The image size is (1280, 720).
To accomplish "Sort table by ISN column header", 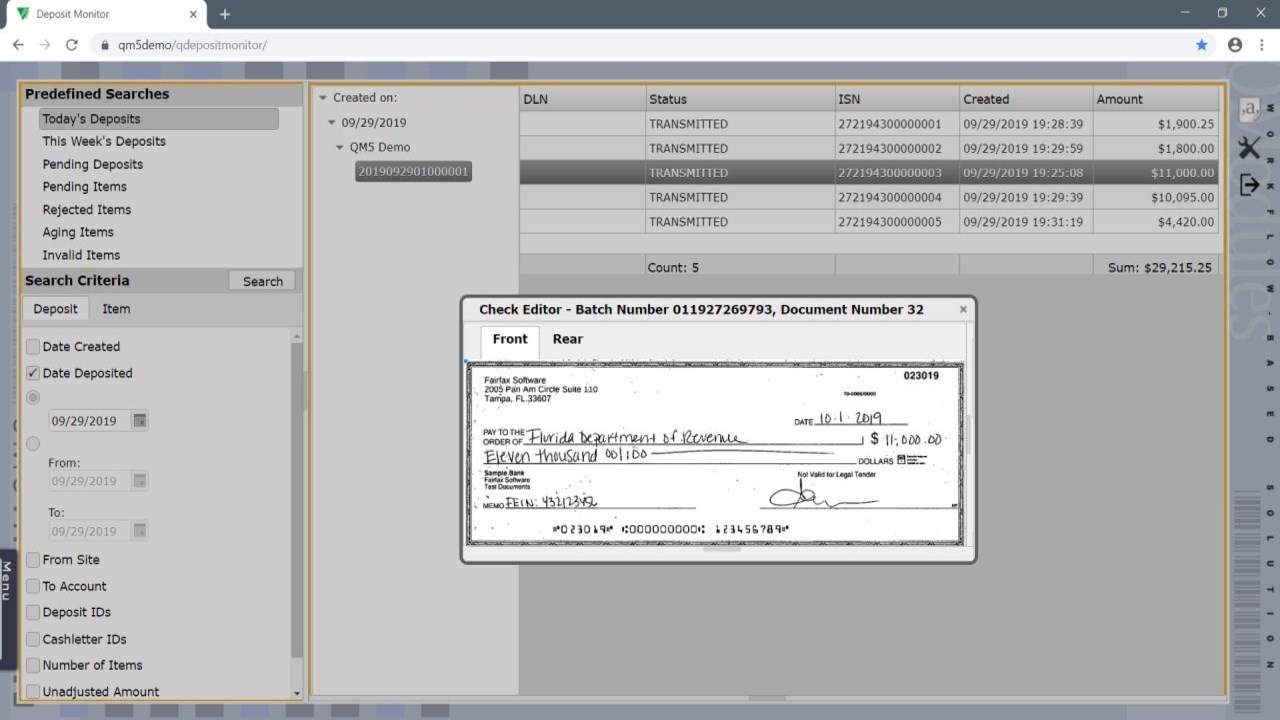I will coord(897,99).
